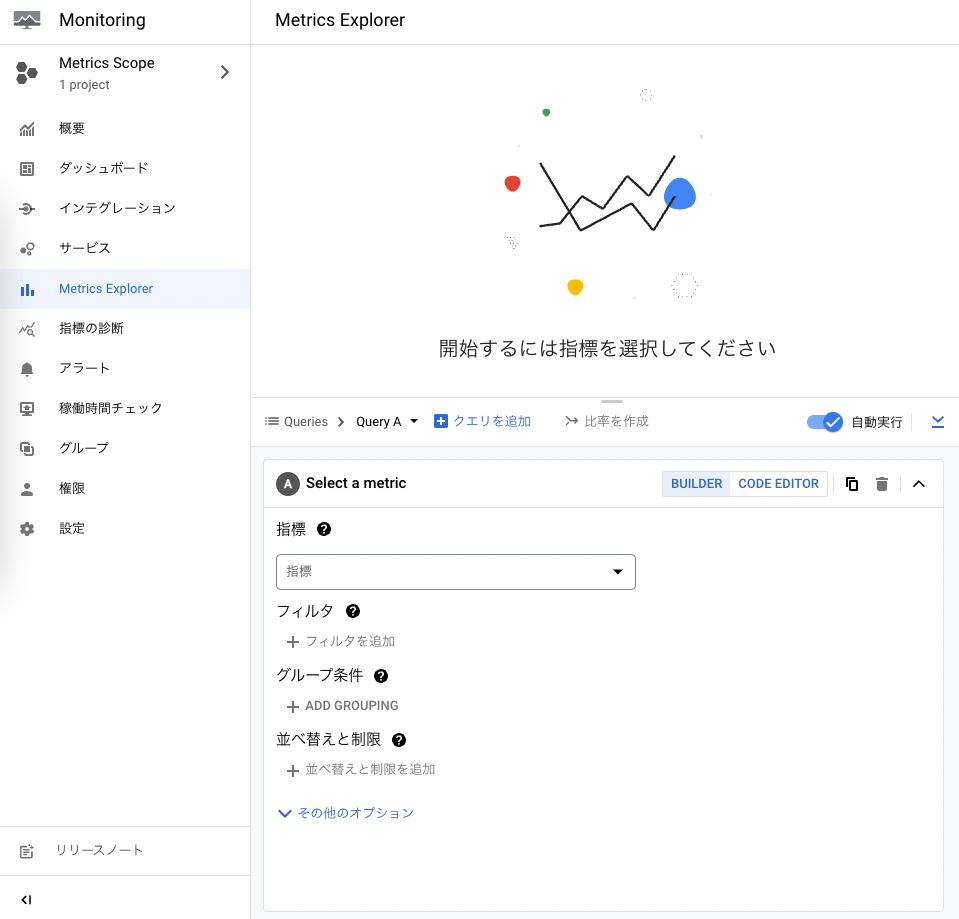
Task: Click クエリを追加 button
Action: pos(483,421)
